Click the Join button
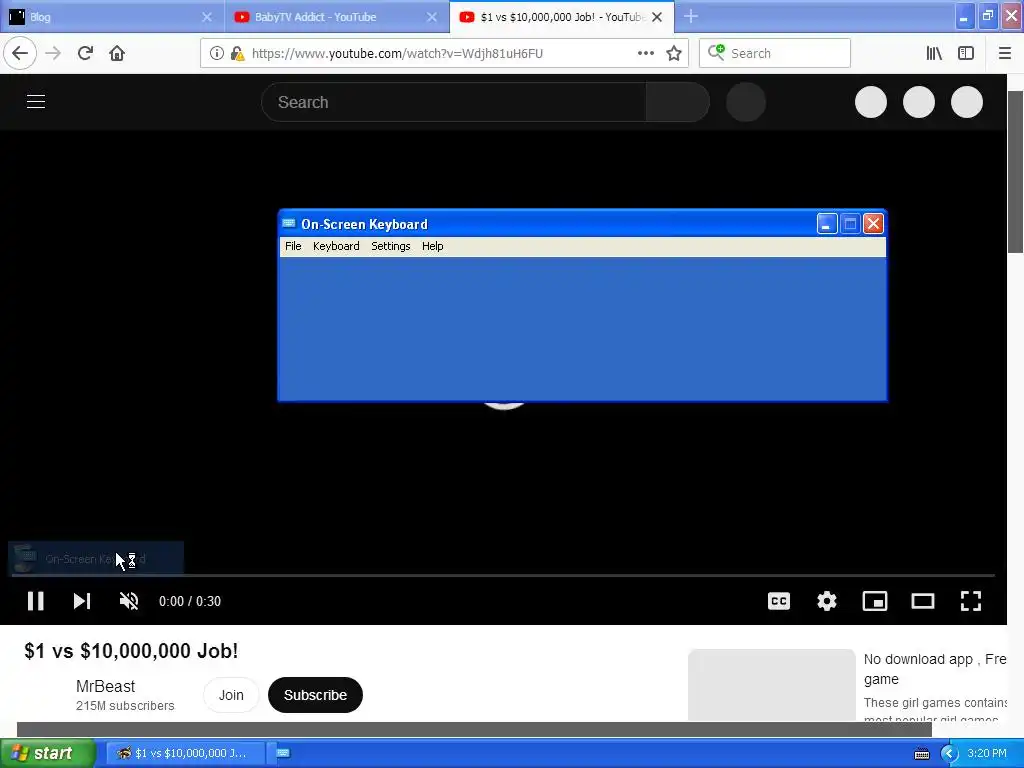The width and height of the screenshot is (1024, 768). [x=231, y=695]
